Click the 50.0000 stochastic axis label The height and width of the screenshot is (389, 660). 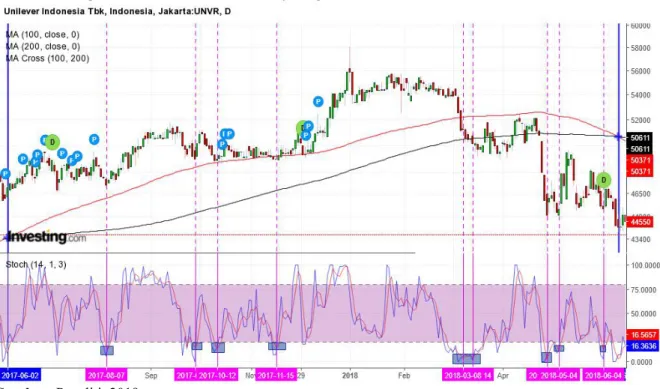click(x=643, y=314)
